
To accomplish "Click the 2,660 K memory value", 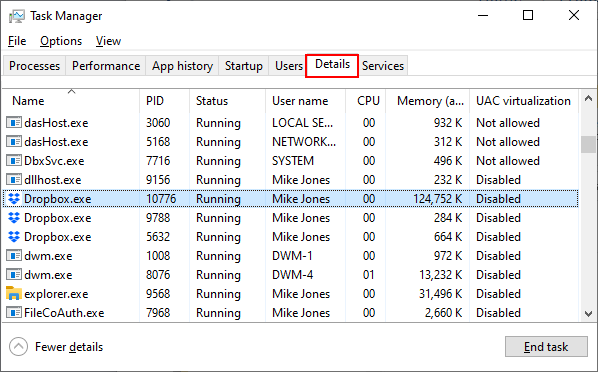I will 444,313.
